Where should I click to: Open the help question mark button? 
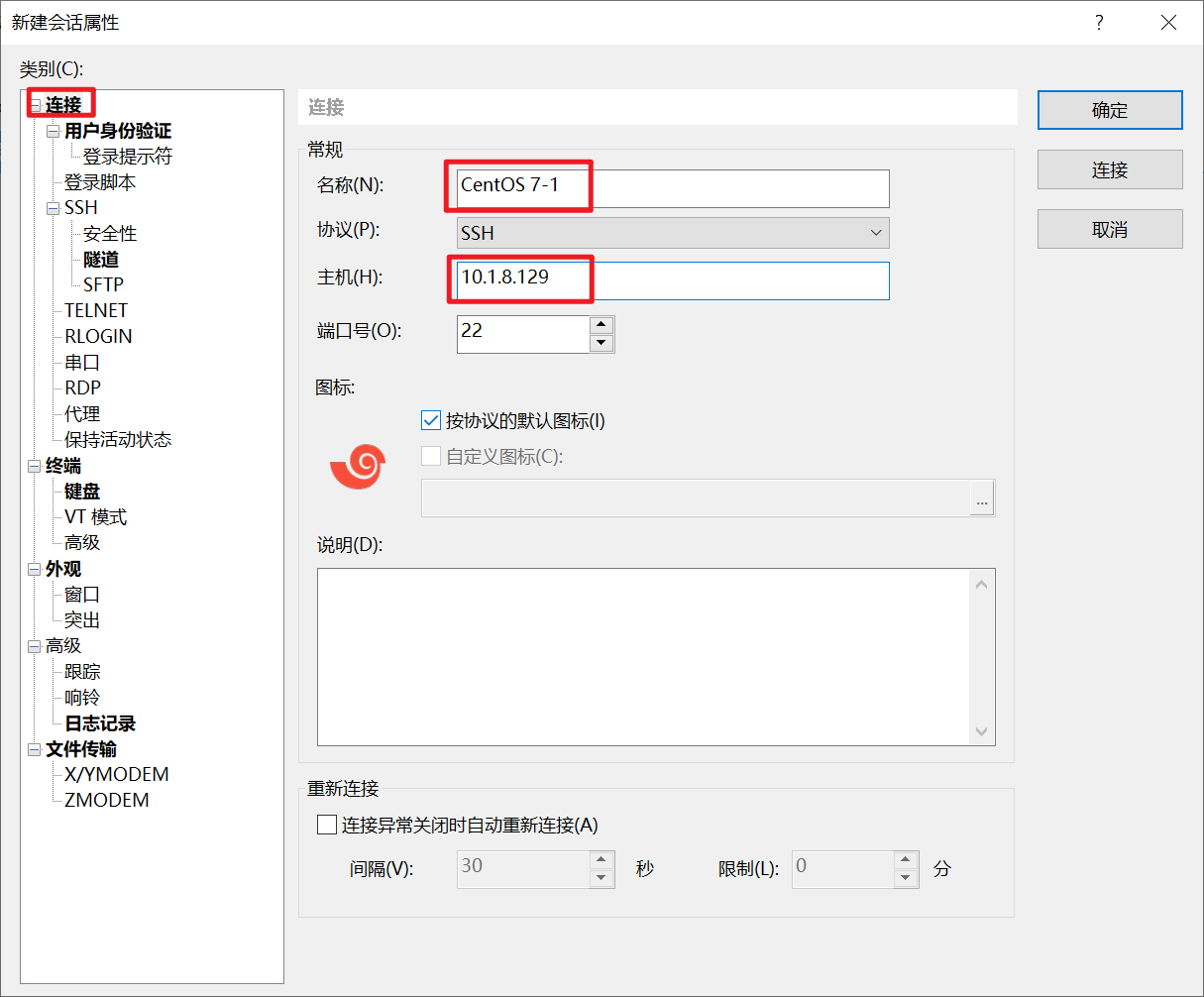pyautogui.click(x=1099, y=23)
